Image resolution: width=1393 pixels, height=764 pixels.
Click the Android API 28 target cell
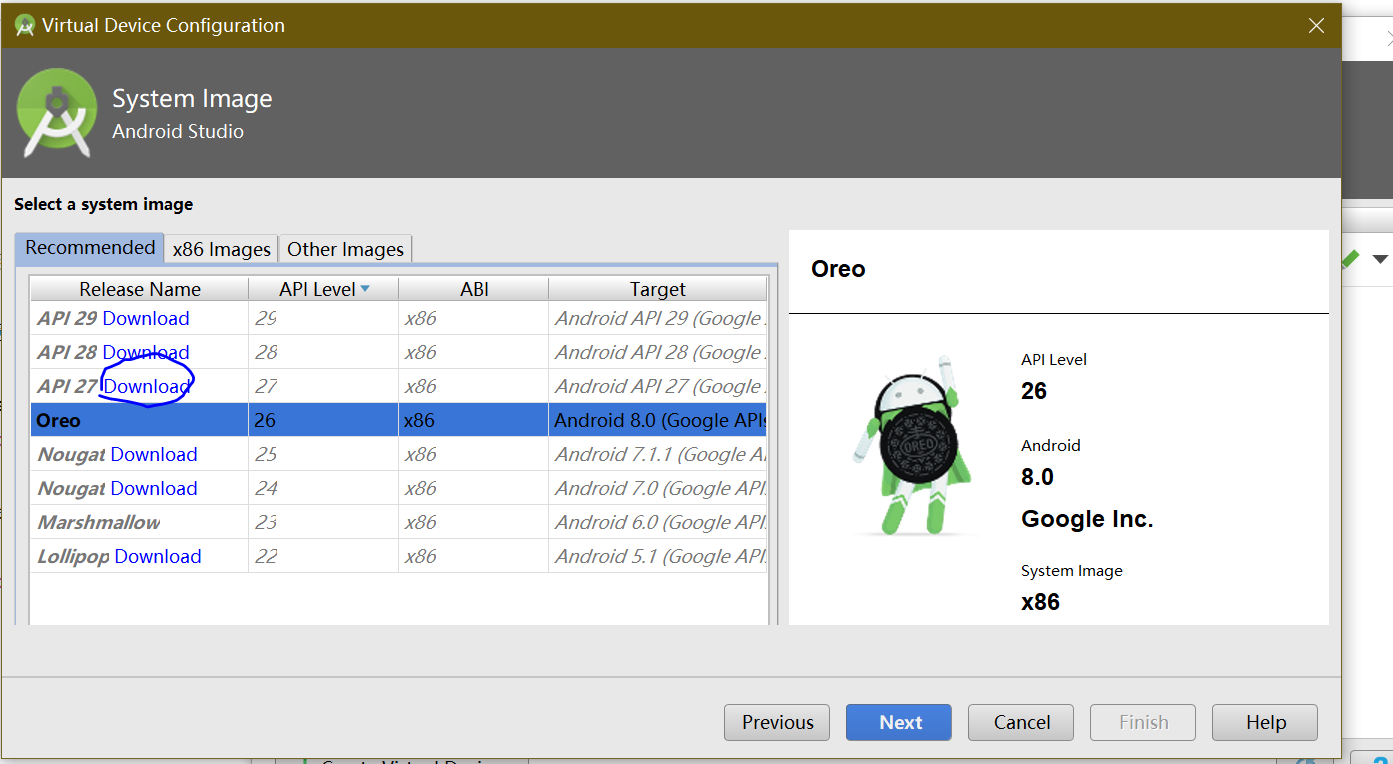coord(658,352)
